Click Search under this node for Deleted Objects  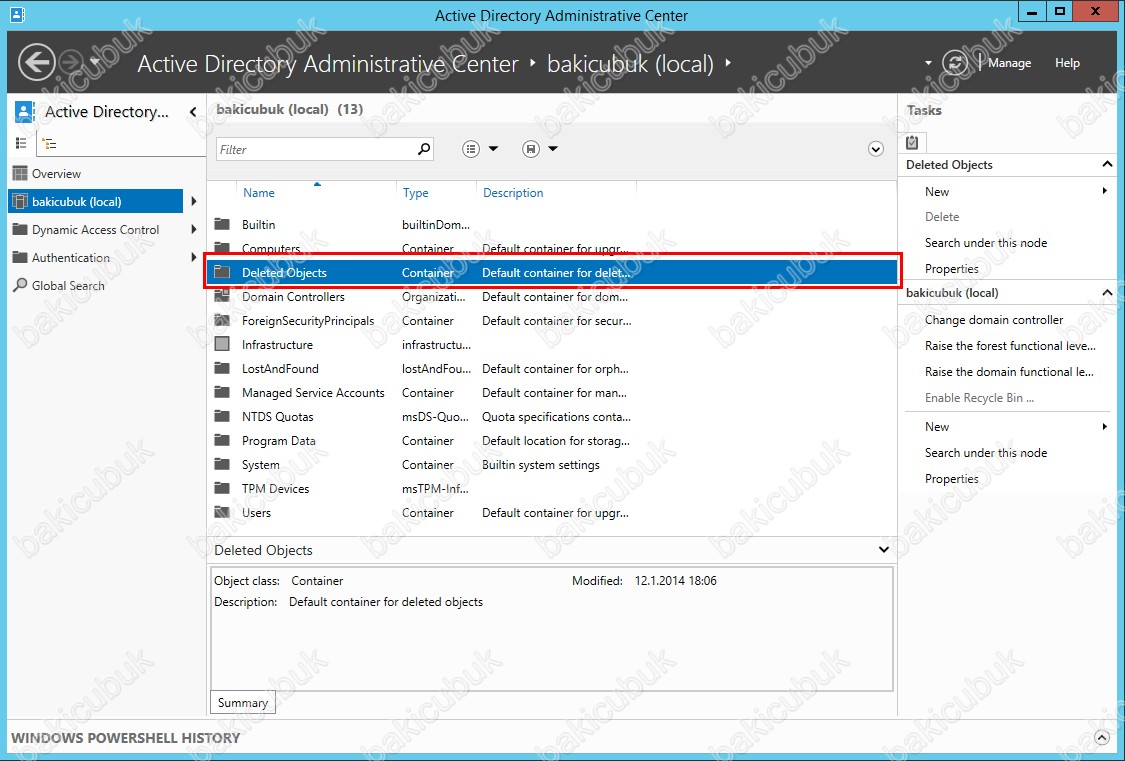[x=986, y=242]
